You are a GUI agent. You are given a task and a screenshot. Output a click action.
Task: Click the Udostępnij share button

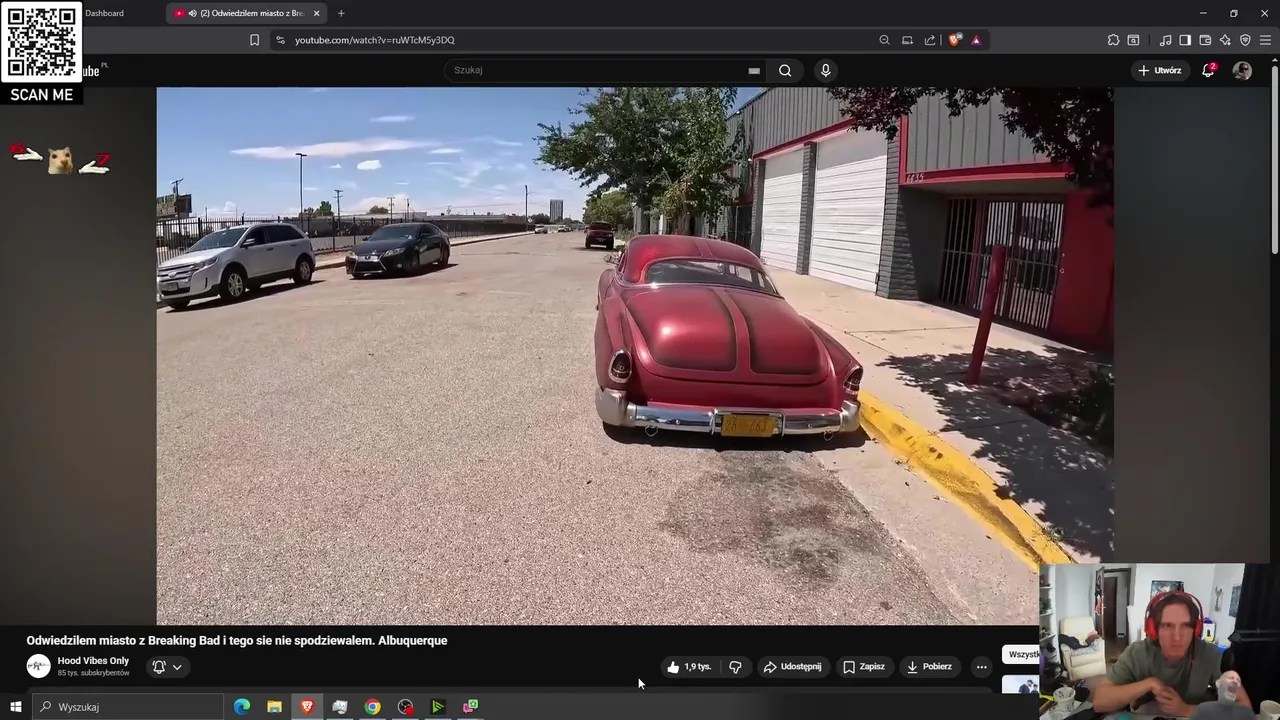click(792, 667)
